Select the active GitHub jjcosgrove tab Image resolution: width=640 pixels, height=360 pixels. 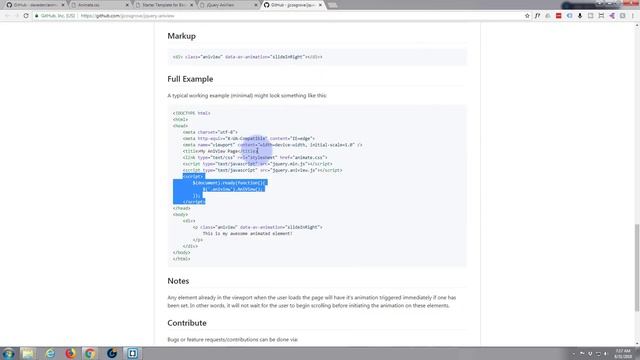pos(293,5)
